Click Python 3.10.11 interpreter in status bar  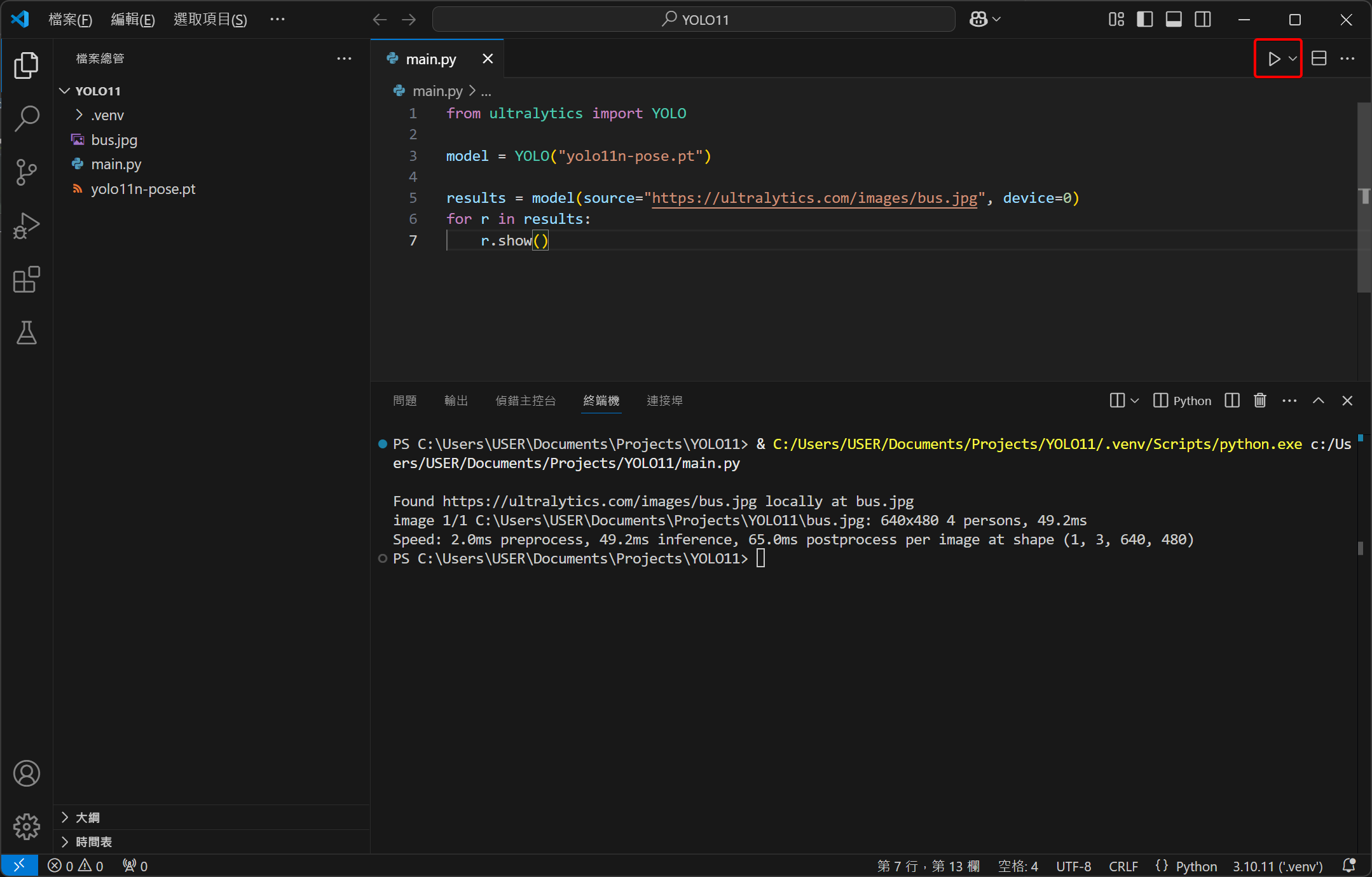tap(1277, 866)
